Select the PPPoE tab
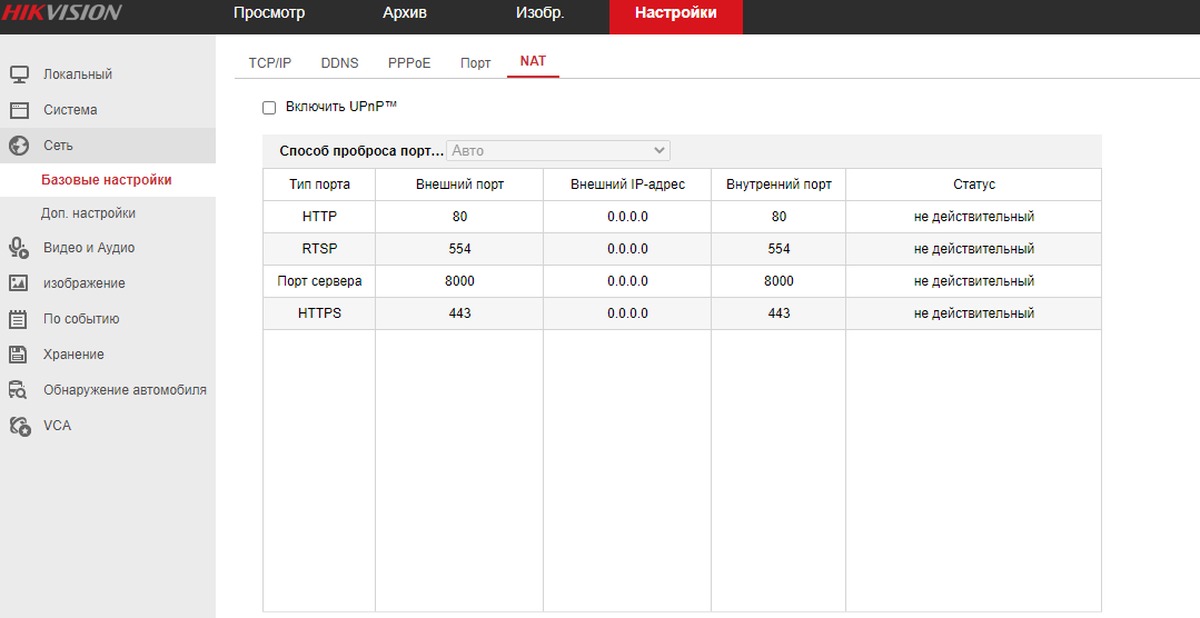The width and height of the screenshot is (1200, 618). (x=409, y=63)
